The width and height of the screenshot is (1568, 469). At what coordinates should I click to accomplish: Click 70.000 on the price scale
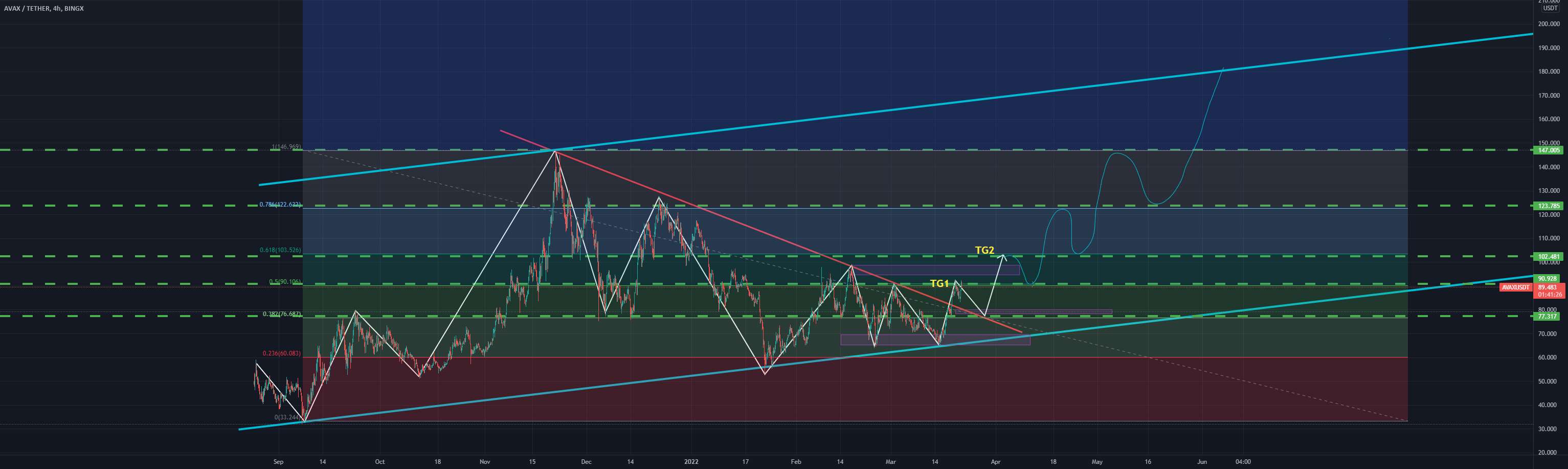coord(1548,334)
